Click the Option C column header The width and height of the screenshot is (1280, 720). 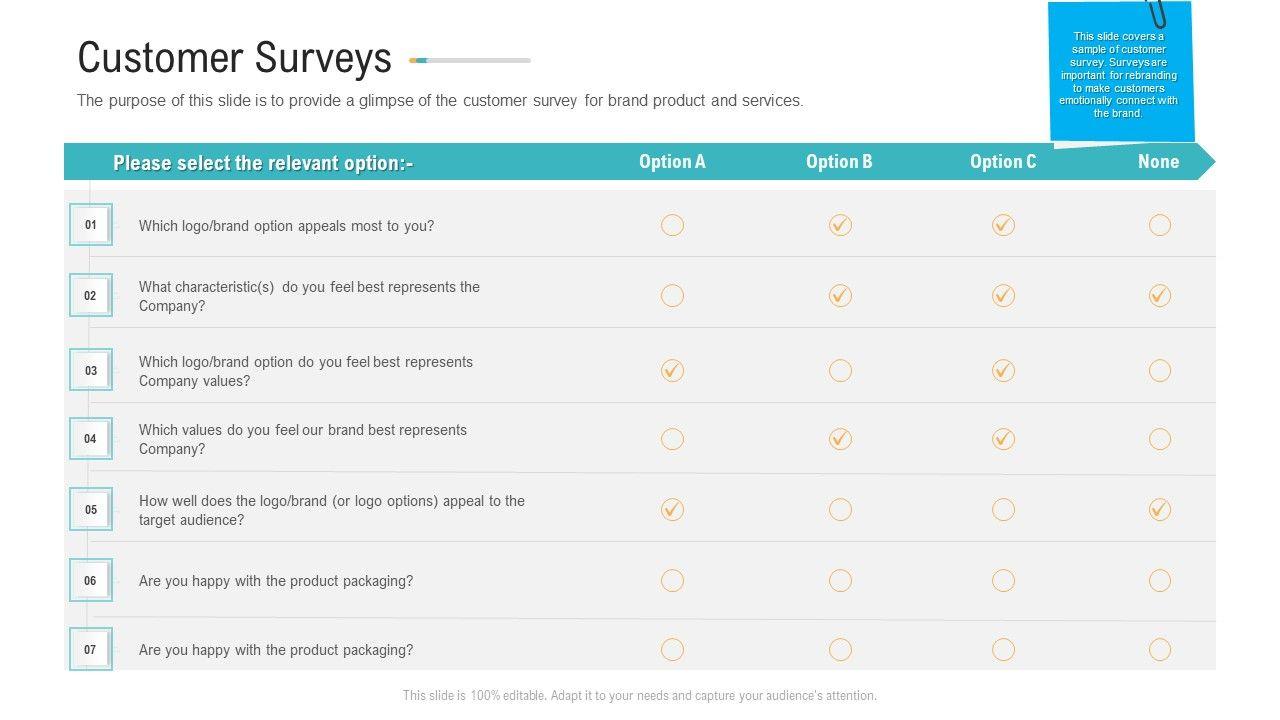tap(1003, 162)
